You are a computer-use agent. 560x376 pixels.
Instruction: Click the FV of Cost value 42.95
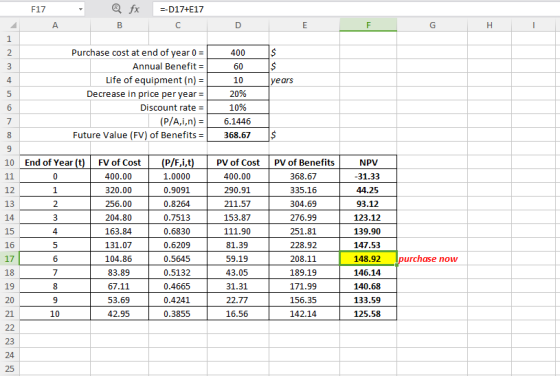119,314
